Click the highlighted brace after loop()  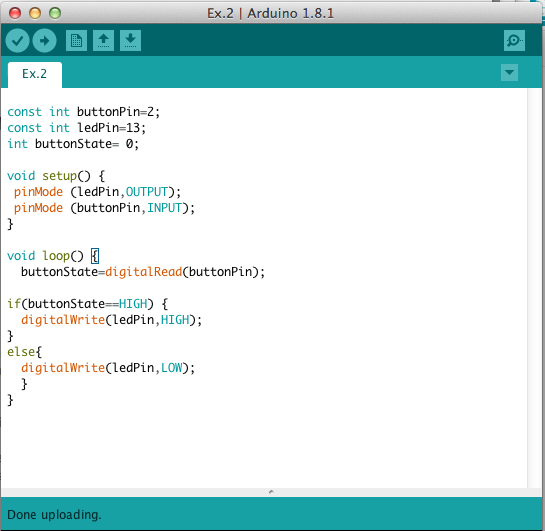coord(95,256)
